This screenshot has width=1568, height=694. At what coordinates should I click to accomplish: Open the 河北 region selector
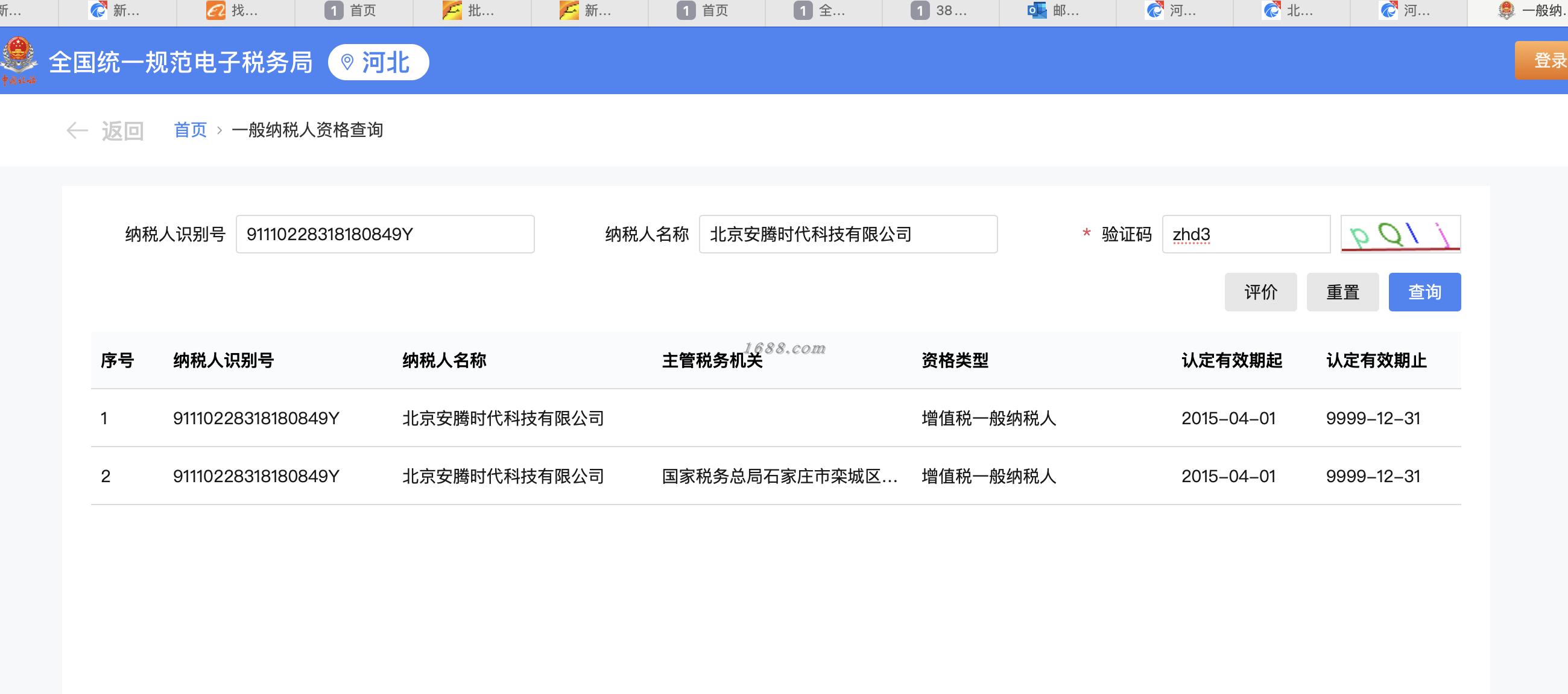(379, 62)
